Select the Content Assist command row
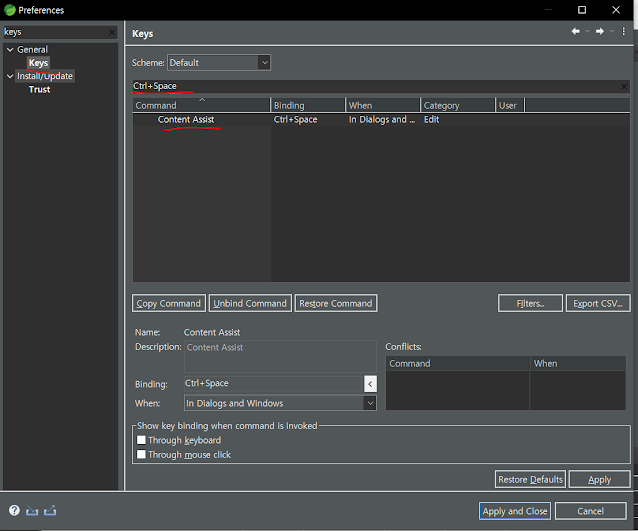The width and height of the screenshot is (638, 531). [381, 120]
